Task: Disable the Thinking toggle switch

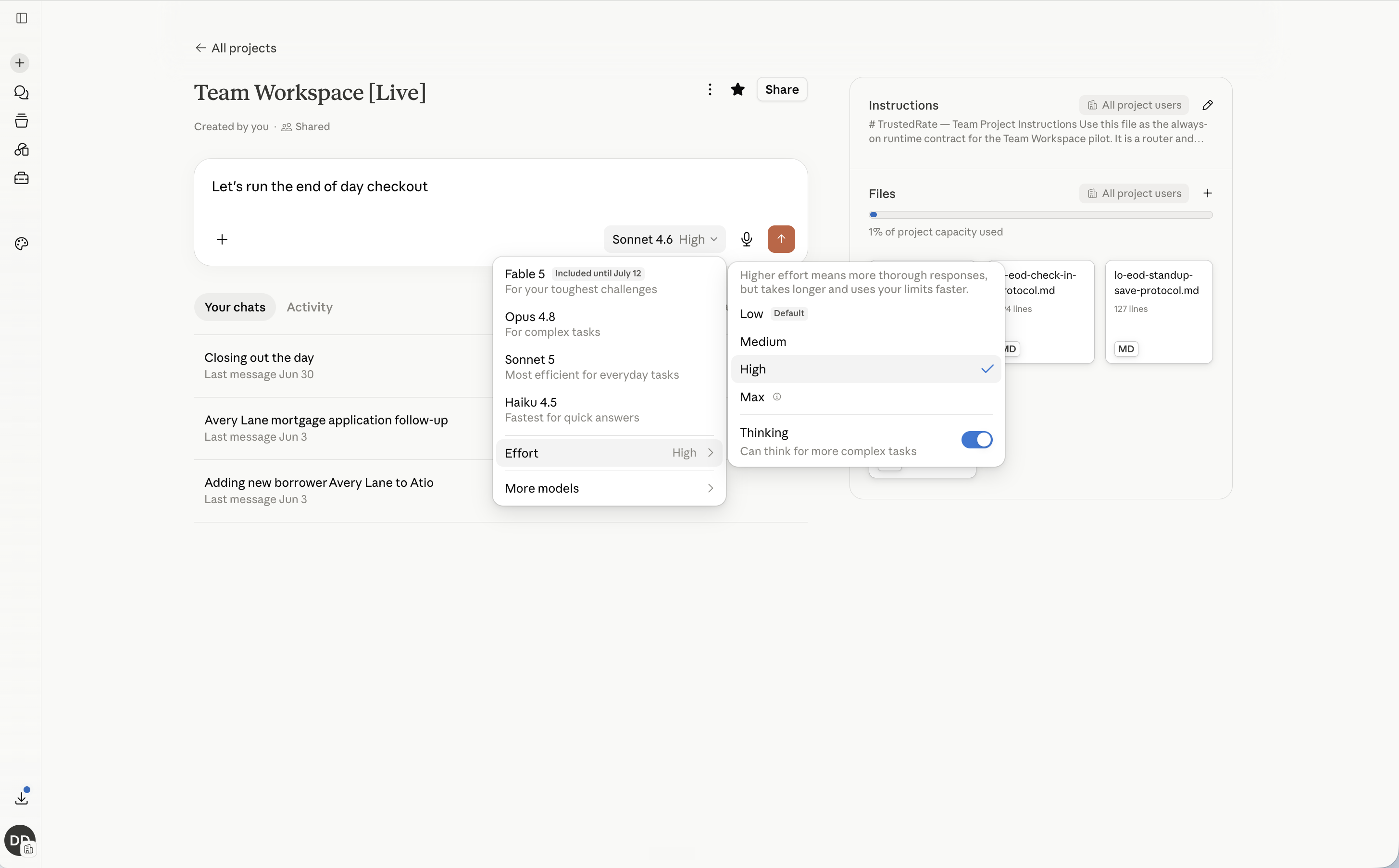Action: click(976, 440)
